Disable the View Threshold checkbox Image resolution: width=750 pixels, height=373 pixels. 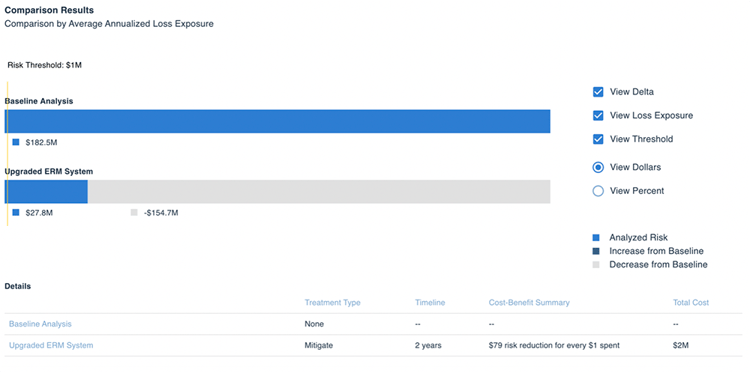(x=598, y=139)
